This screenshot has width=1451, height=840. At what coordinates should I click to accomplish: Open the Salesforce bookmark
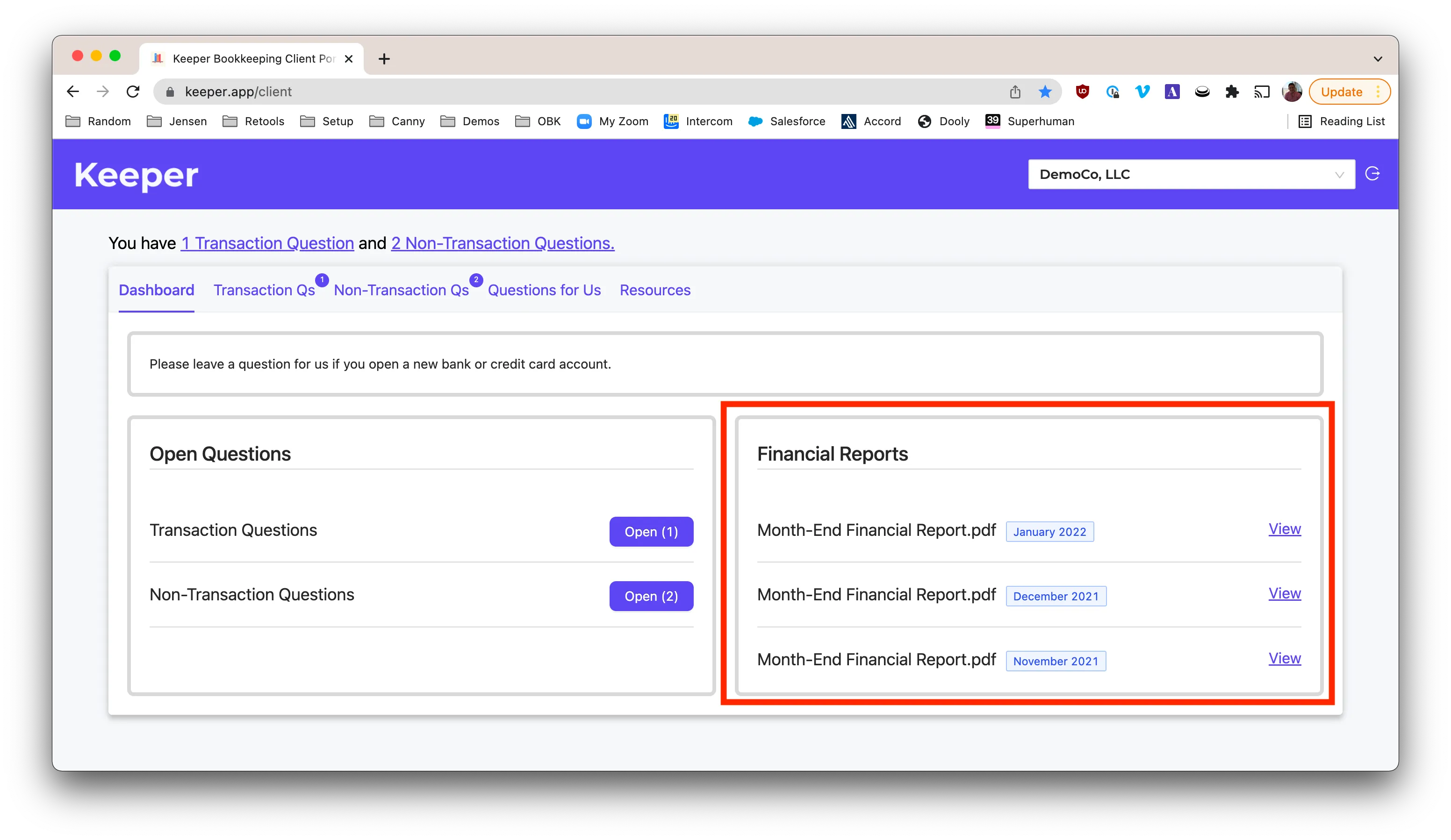tap(786, 121)
